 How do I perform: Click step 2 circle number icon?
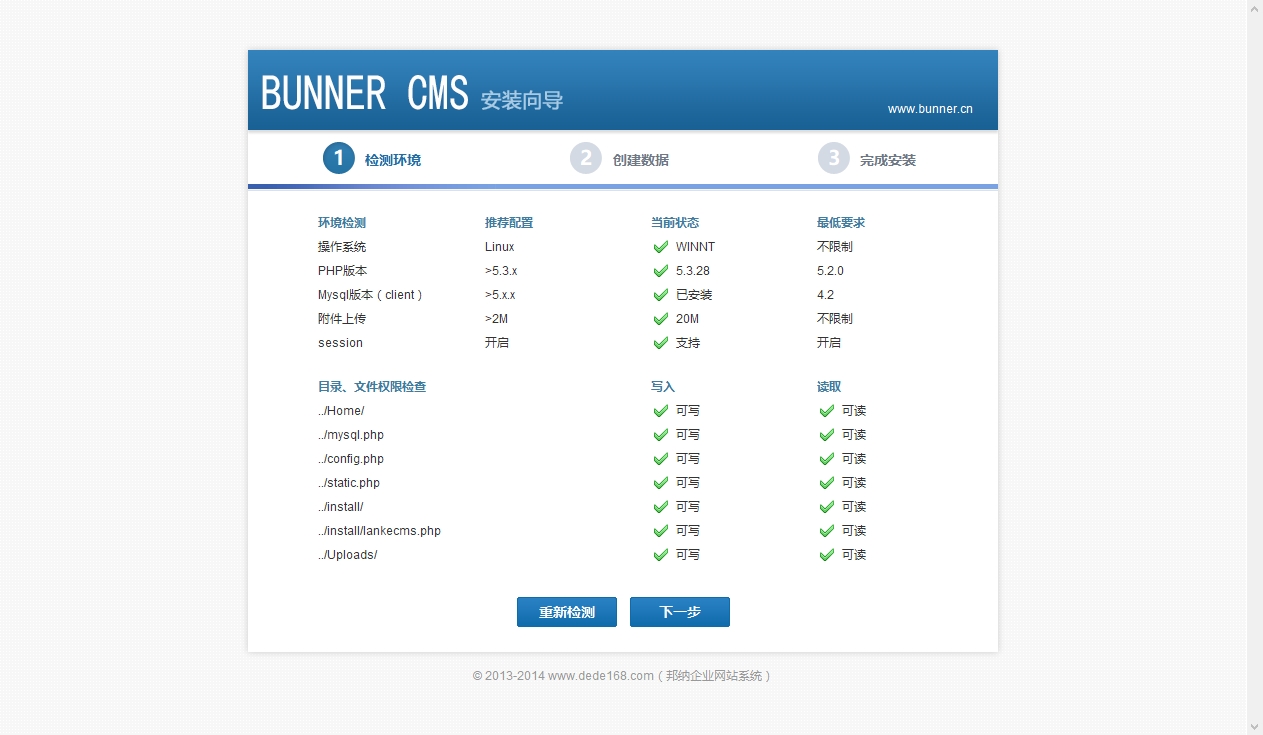pyautogui.click(x=586, y=158)
